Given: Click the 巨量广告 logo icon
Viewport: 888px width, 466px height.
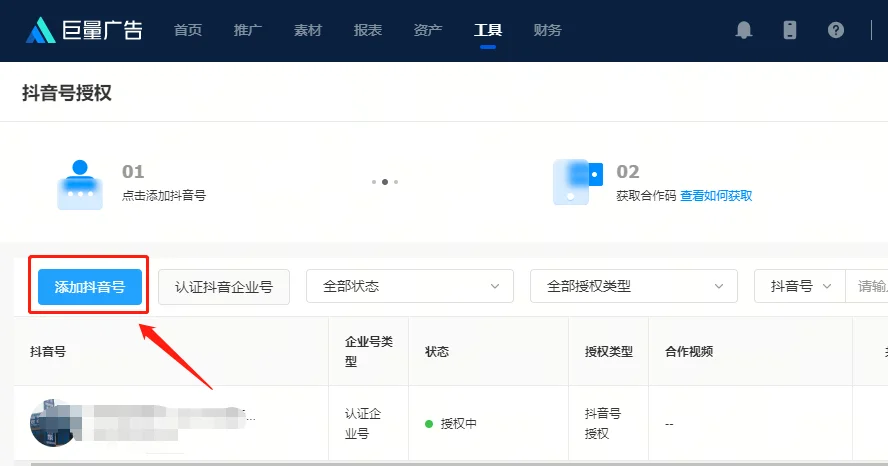Looking at the screenshot, I should coord(41,30).
